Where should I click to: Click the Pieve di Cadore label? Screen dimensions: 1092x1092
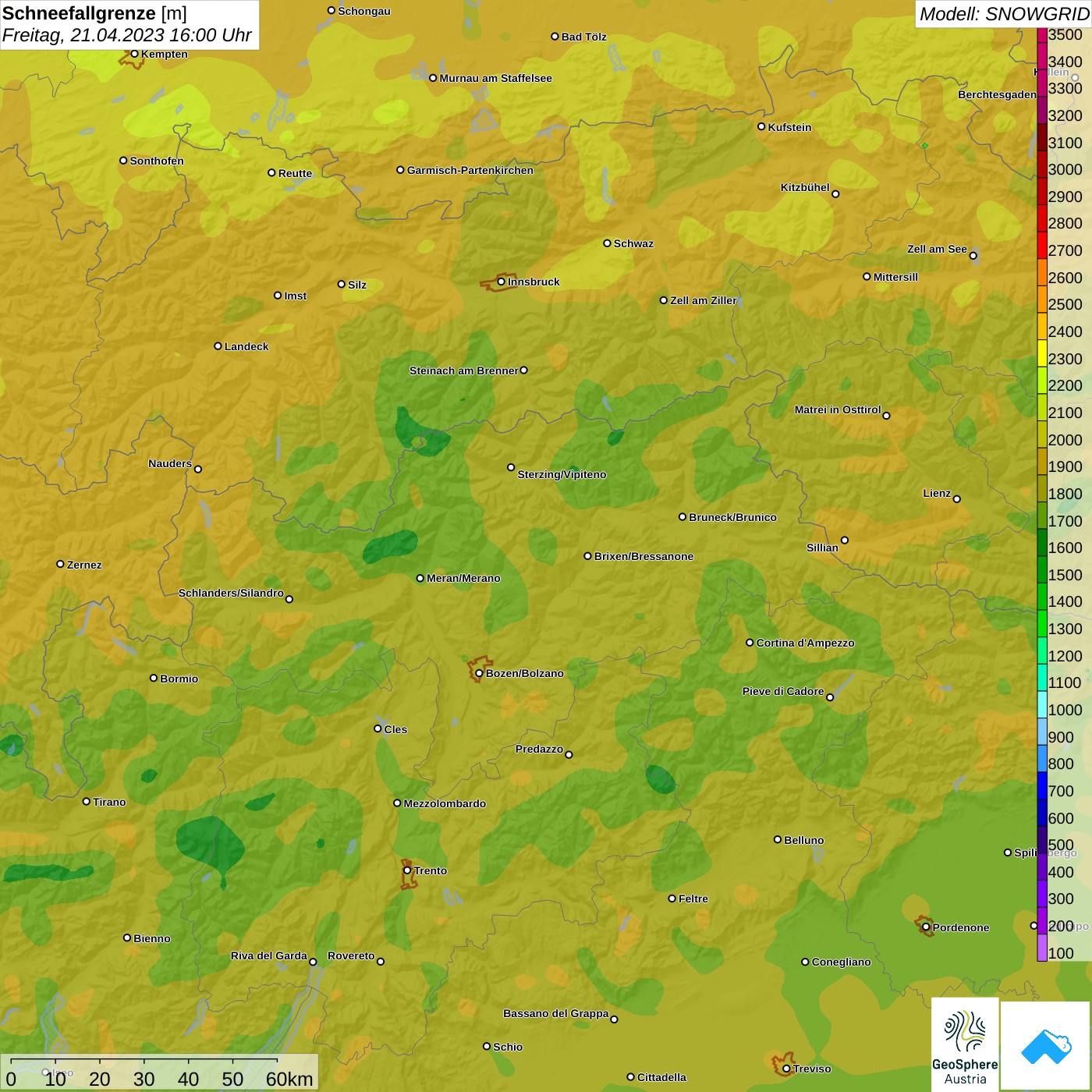tap(782, 691)
